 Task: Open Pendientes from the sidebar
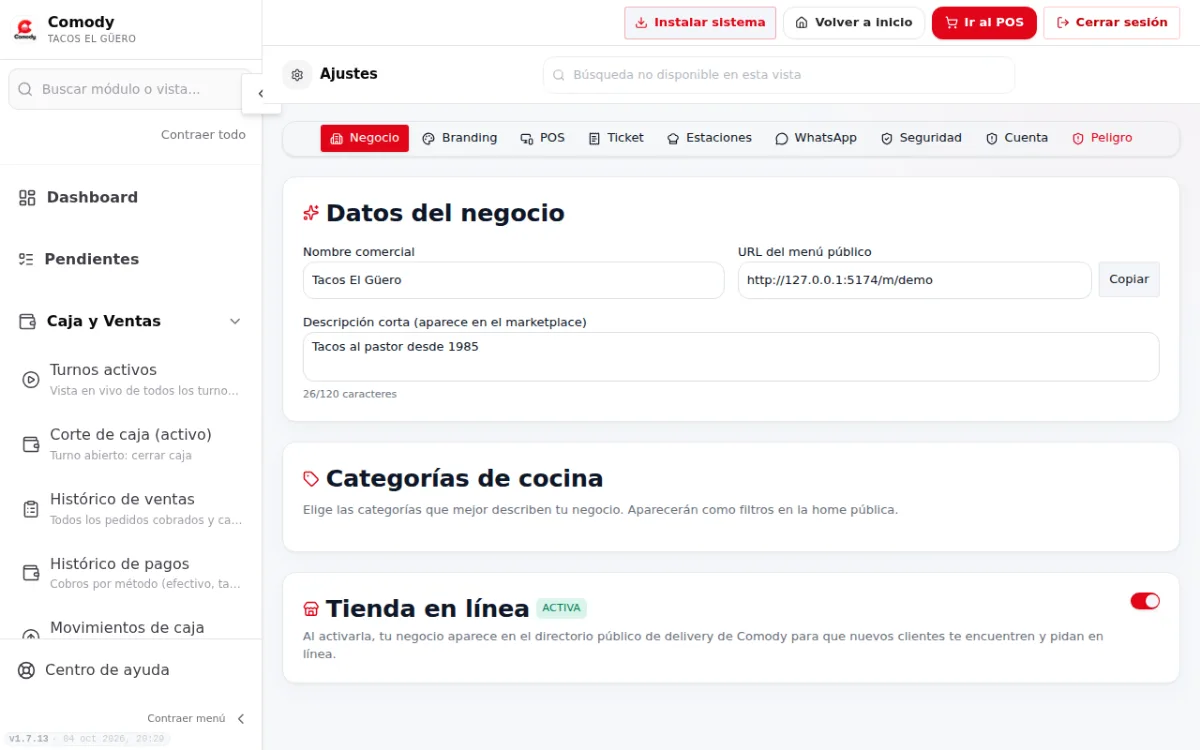coord(131,259)
